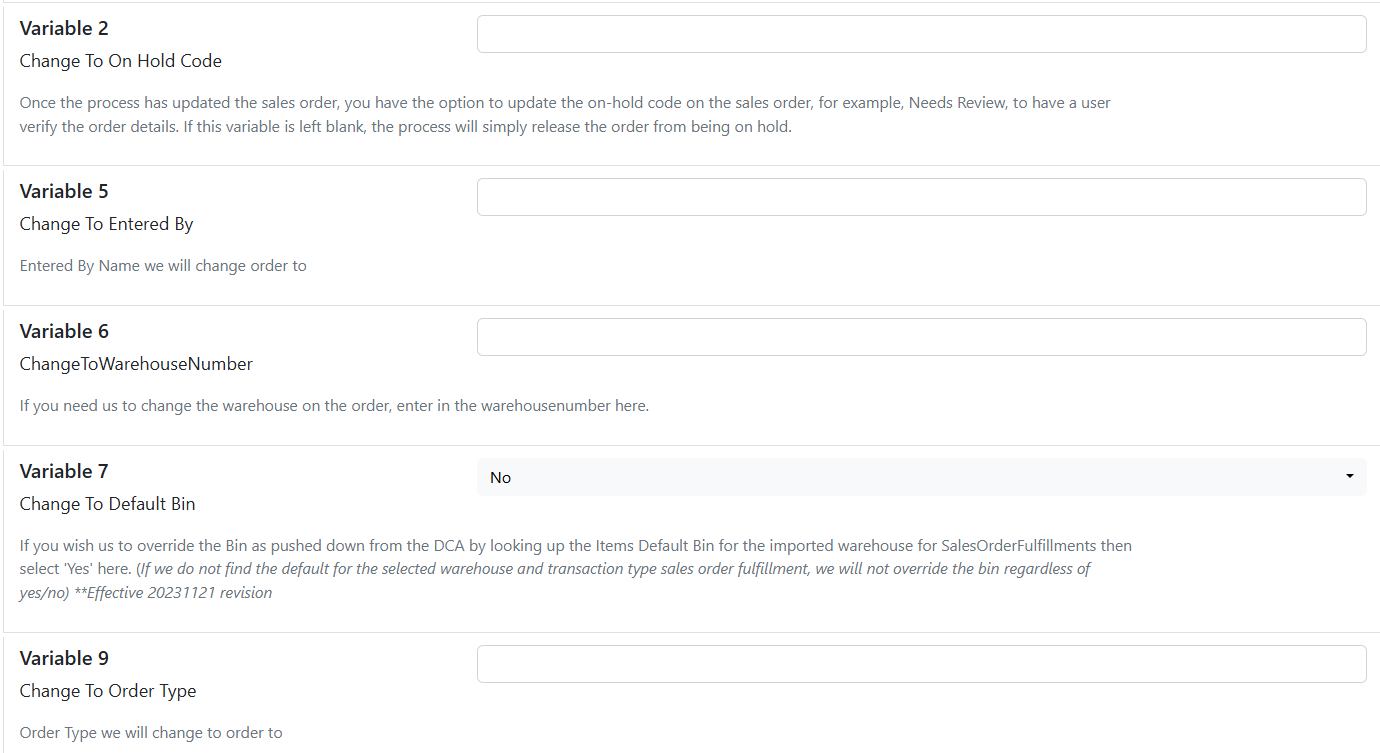Select the ChangeToWarehouseNumber input box
Screen dimensions: 1380x753
tap(921, 337)
